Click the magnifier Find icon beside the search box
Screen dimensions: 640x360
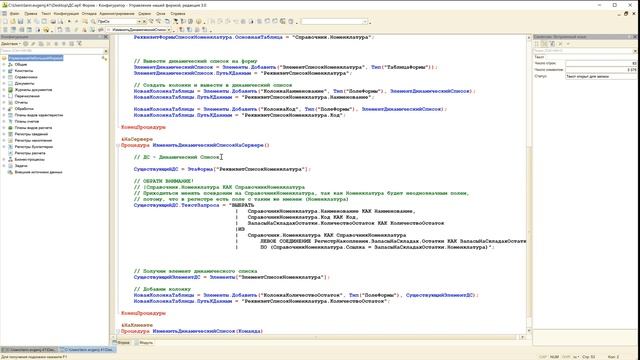click(x=93, y=21)
